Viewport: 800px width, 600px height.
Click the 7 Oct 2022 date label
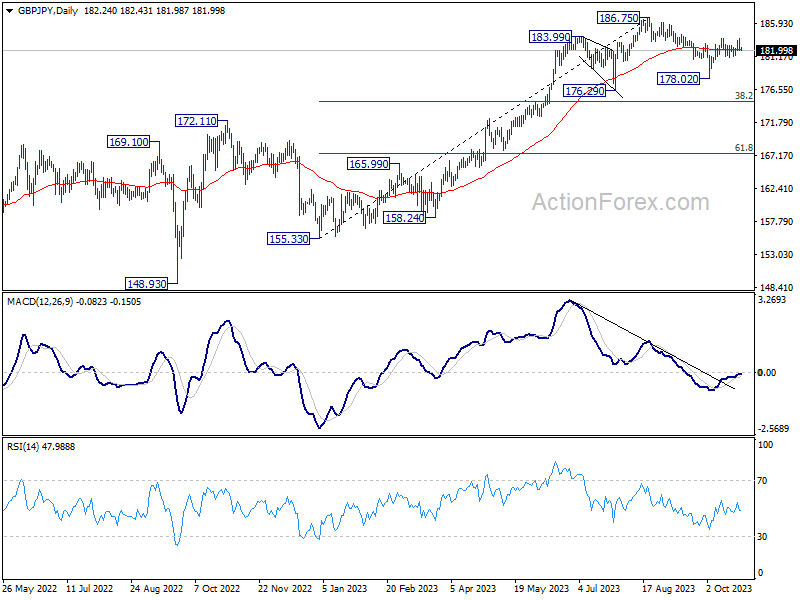point(217,588)
